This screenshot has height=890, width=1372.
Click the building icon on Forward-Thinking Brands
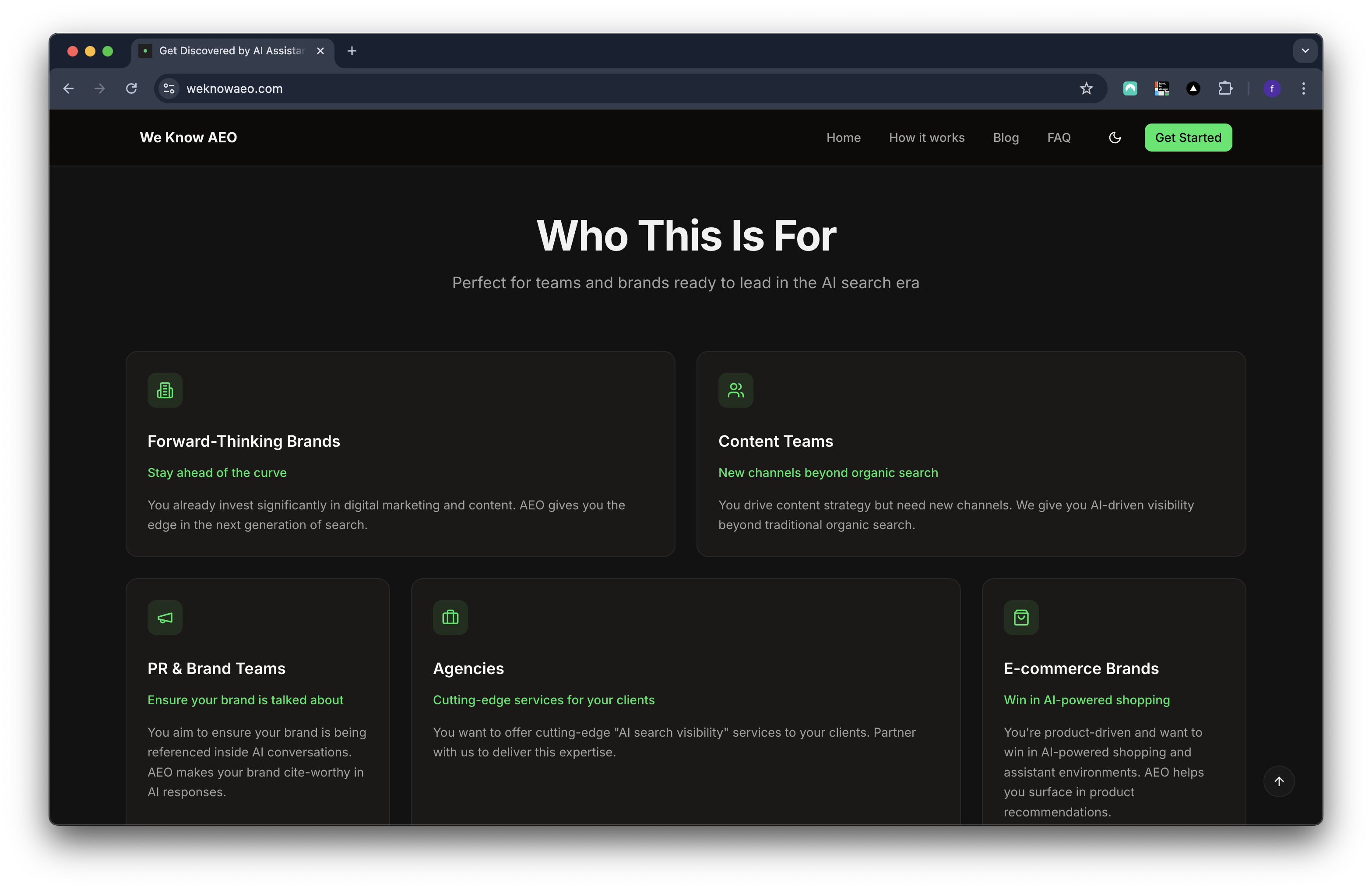click(165, 391)
